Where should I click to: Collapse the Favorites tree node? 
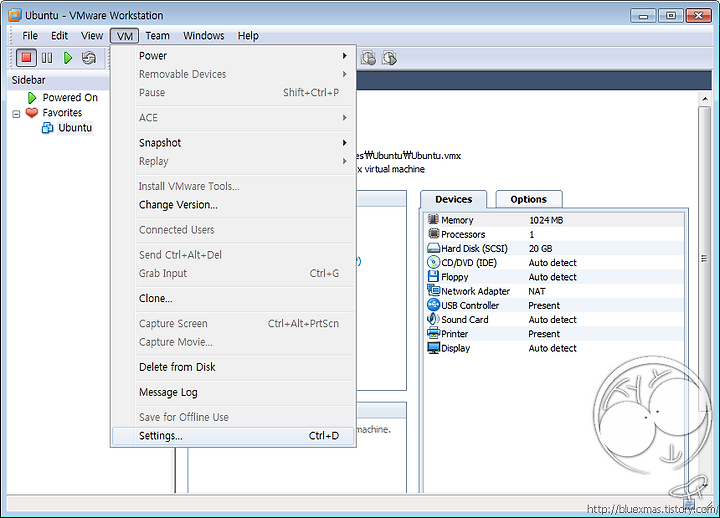tap(16, 114)
